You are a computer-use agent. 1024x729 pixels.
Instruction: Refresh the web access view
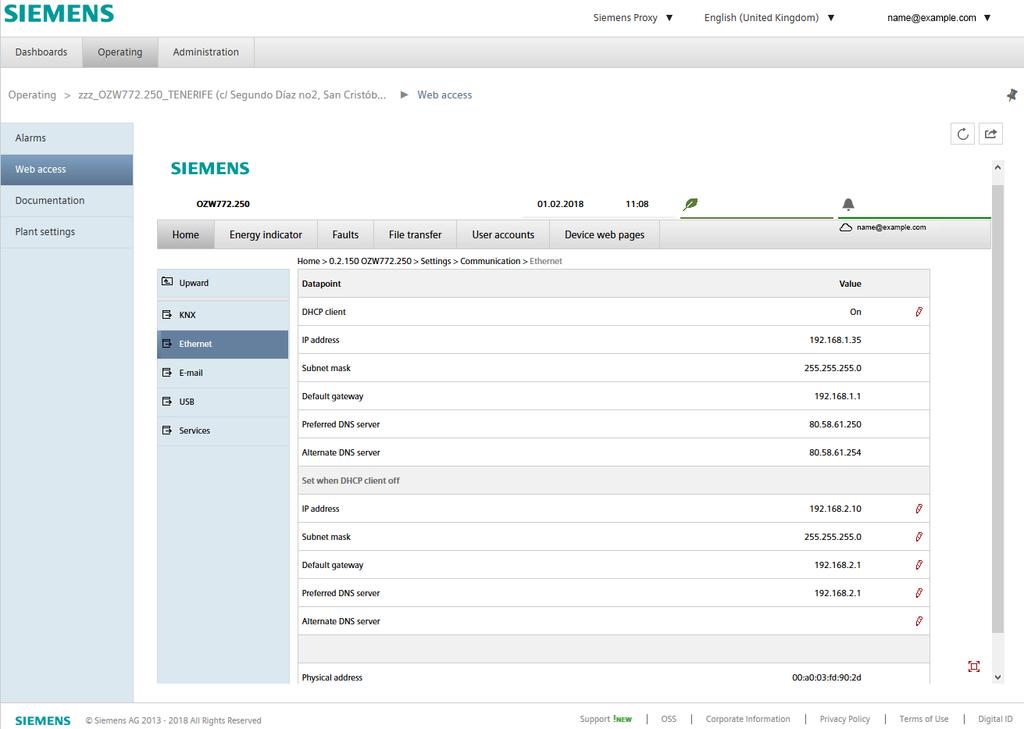(963, 134)
